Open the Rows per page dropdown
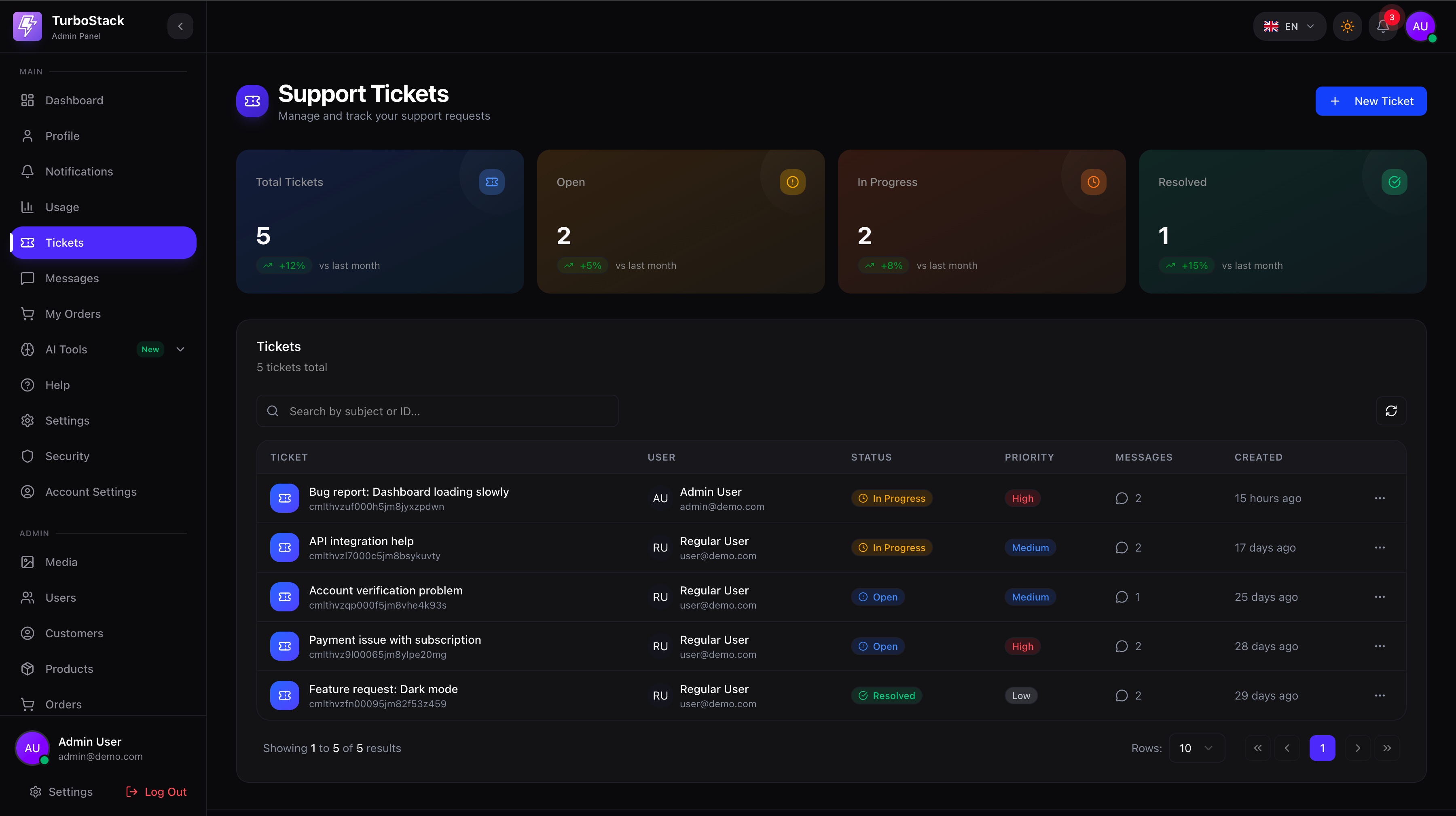1456x816 pixels. pos(1196,748)
